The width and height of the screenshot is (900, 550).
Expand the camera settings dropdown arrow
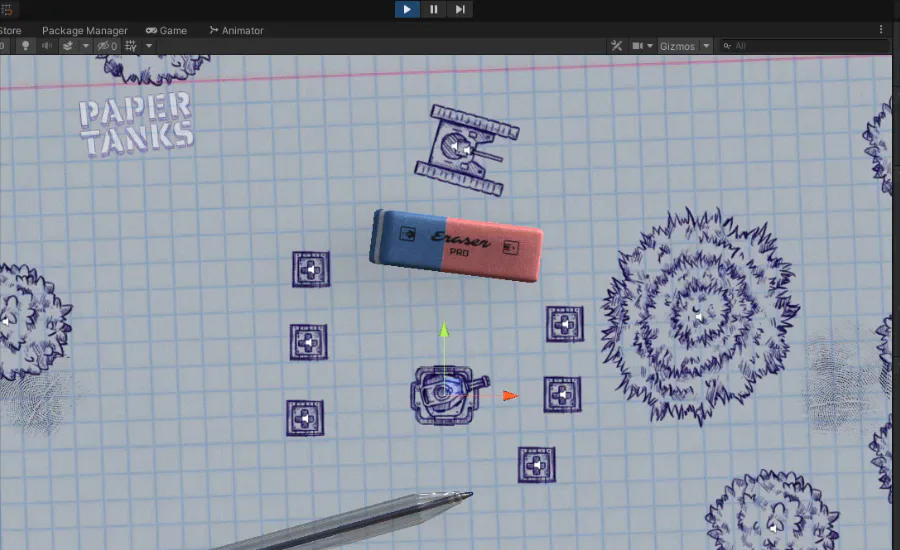650,46
